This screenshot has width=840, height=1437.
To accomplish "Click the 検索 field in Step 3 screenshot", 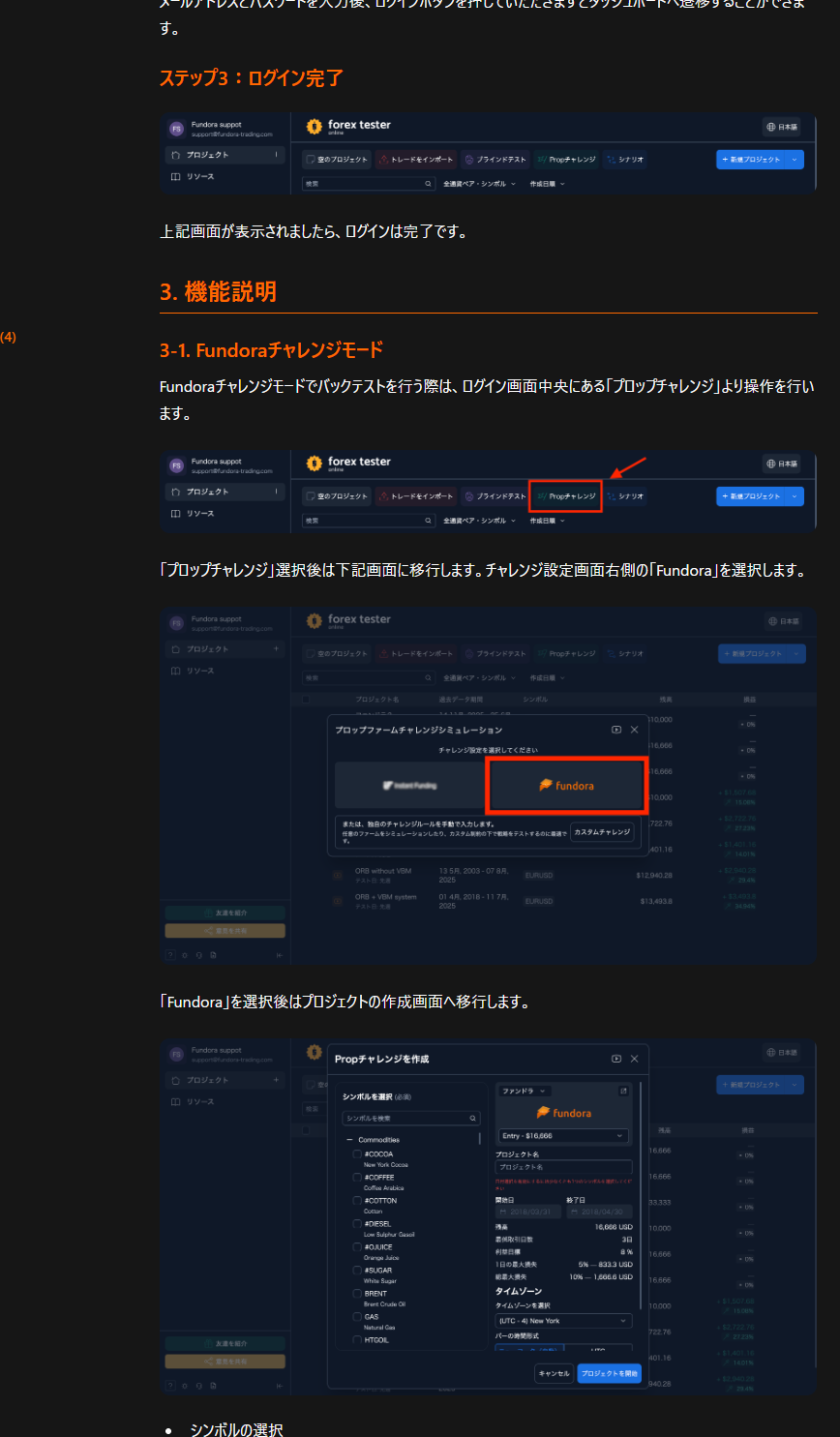I will pos(369,184).
